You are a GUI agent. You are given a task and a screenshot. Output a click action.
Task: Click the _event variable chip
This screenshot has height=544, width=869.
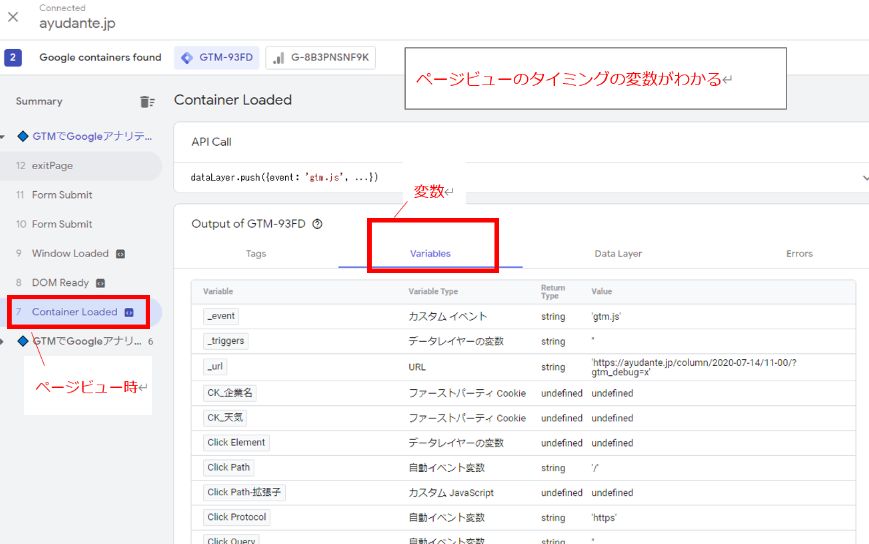pyautogui.click(x=221, y=316)
